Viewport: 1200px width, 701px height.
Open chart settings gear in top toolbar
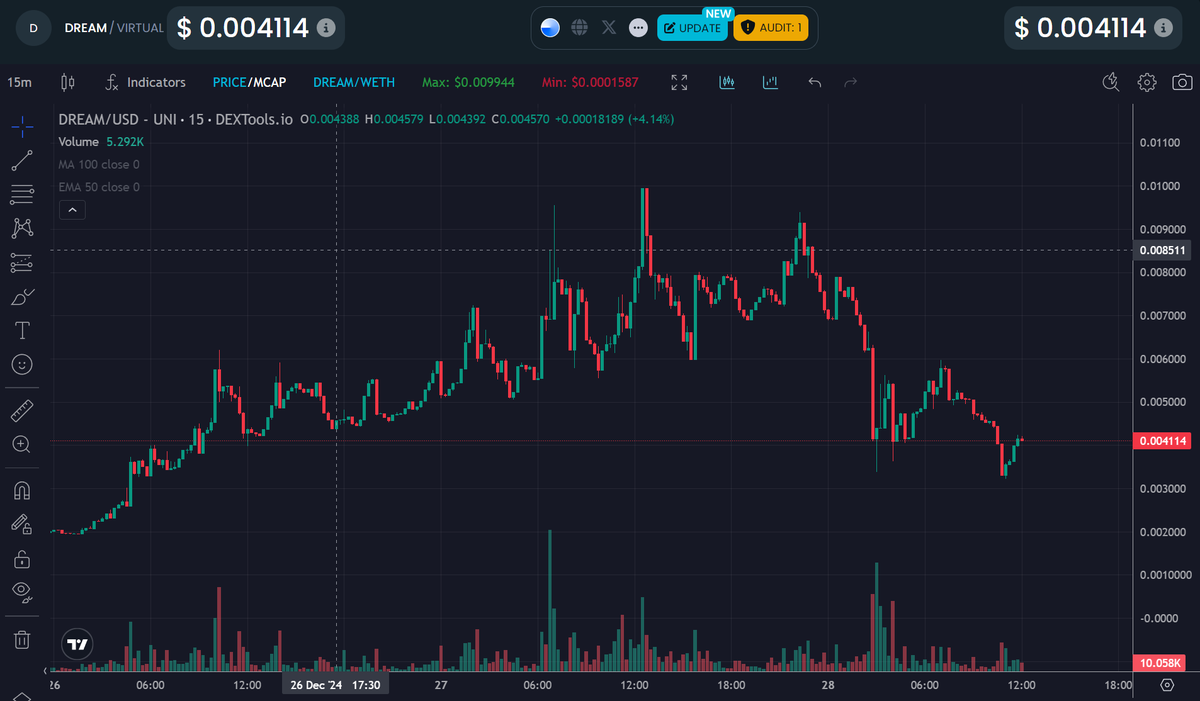tap(1147, 82)
